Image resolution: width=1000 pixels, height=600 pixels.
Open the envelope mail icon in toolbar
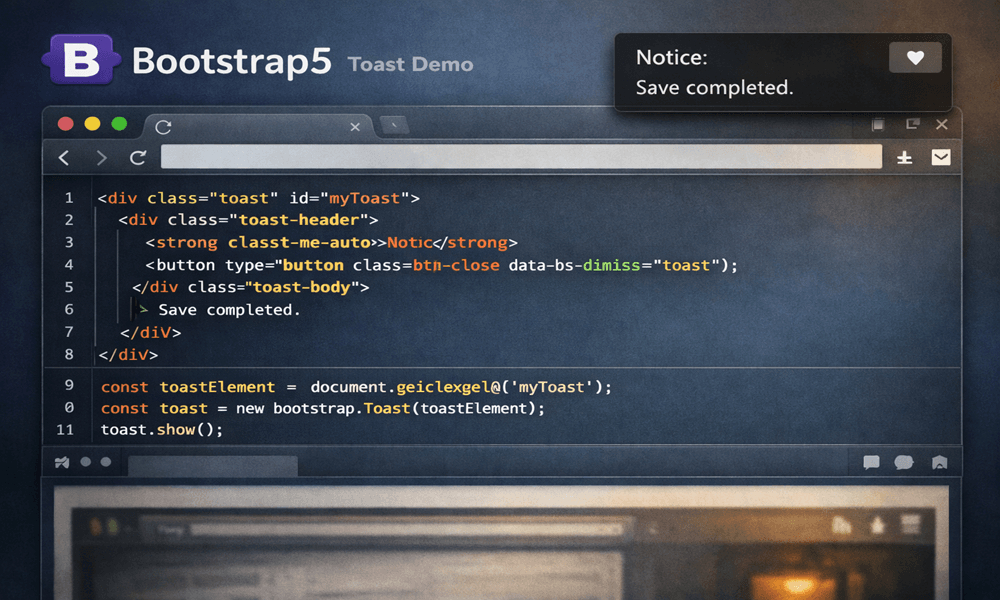pyautogui.click(x=941, y=157)
